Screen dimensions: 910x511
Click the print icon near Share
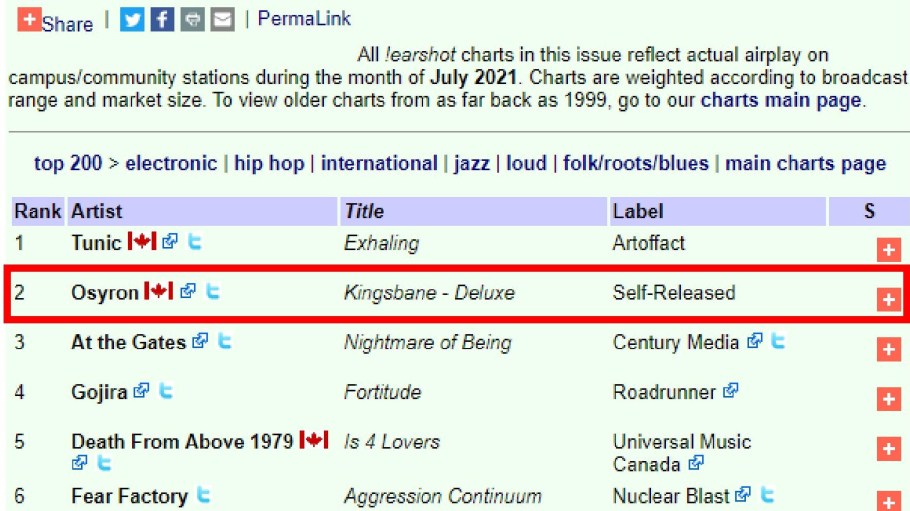coord(192,19)
